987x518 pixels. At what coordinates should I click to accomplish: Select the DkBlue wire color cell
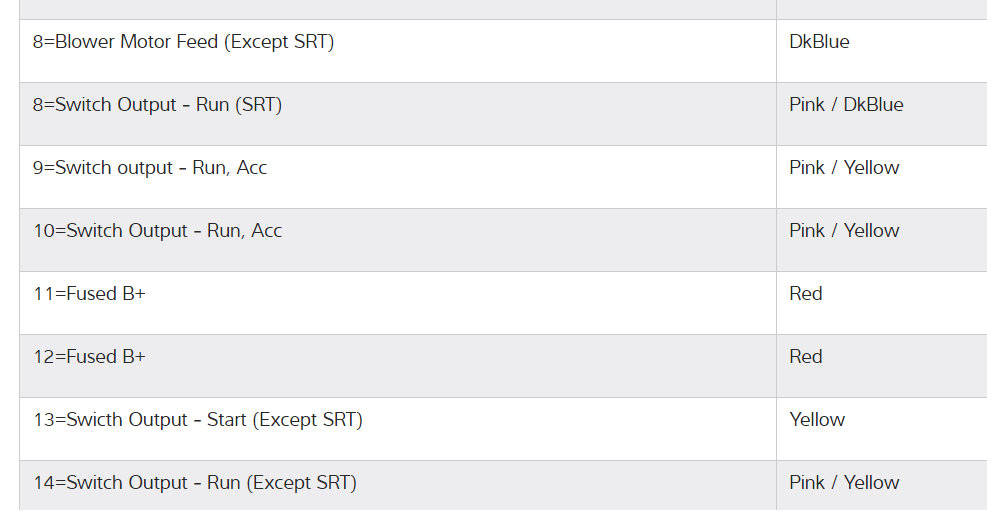coord(819,42)
